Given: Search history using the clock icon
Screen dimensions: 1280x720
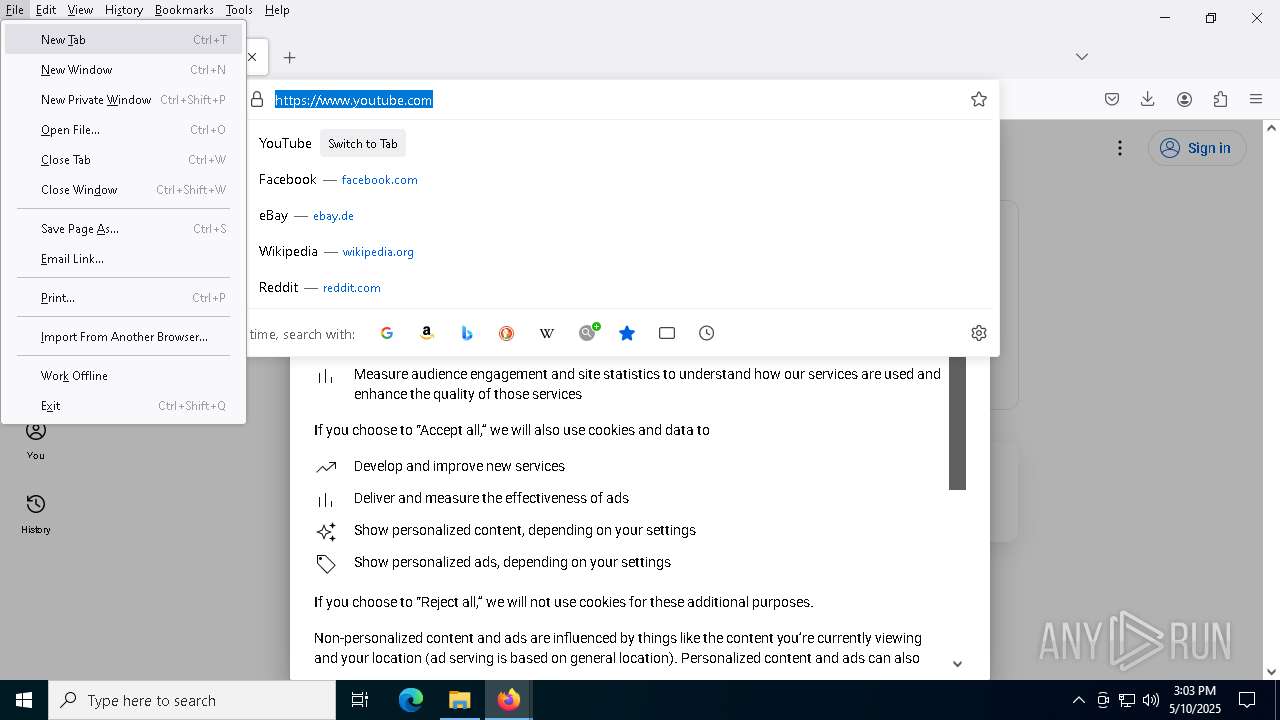Looking at the screenshot, I should (707, 333).
